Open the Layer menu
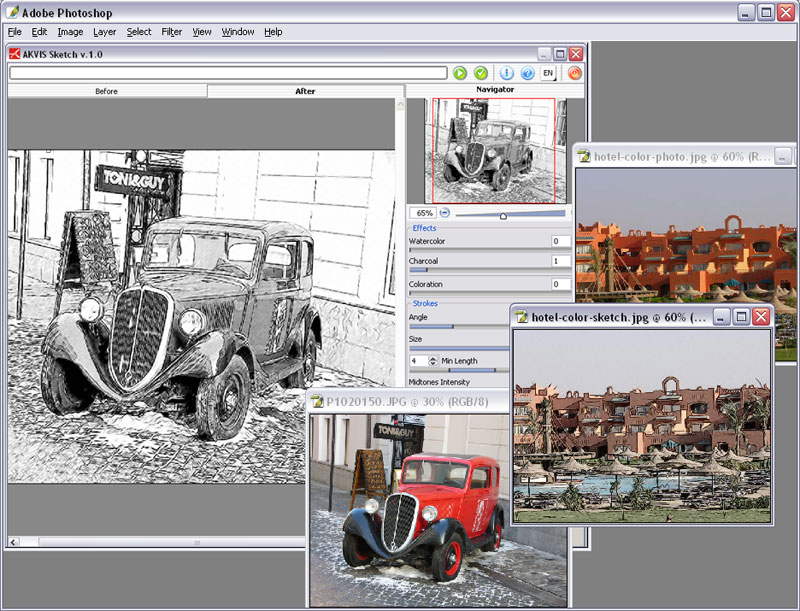 pyautogui.click(x=105, y=32)
